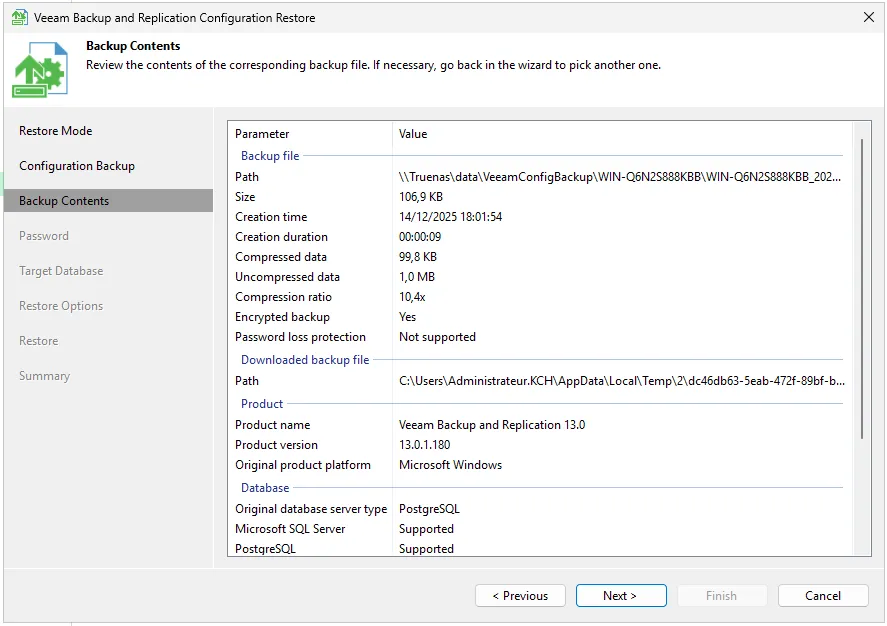The width and height of the screenshot is (887, 626).
Task: Click the Parameter column header
Action: tap(262, 134)
